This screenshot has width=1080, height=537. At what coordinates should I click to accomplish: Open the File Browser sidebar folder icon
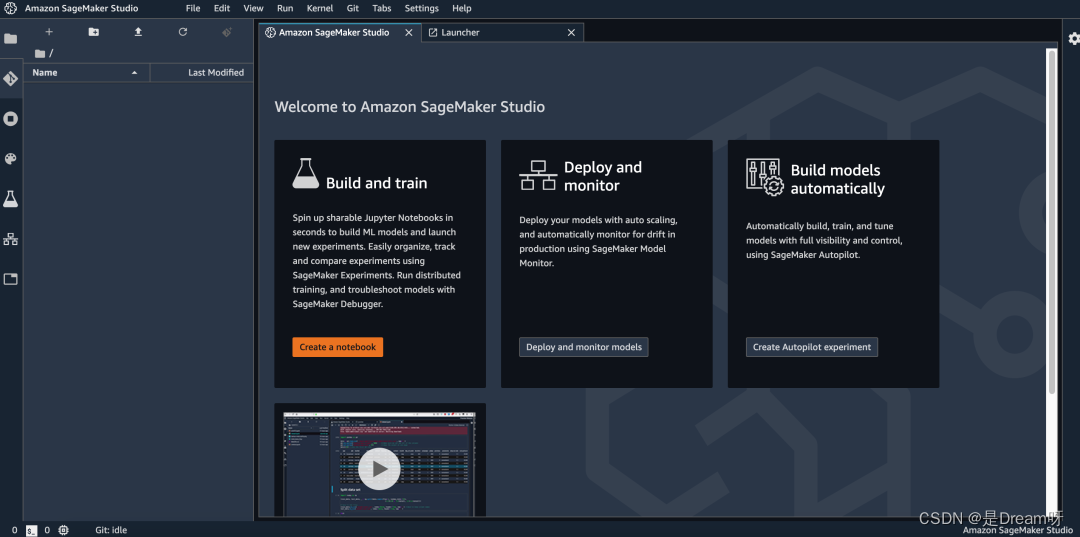click(x=10, y=39)
